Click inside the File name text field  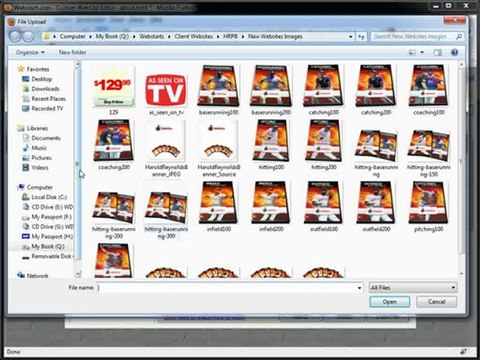226,288
